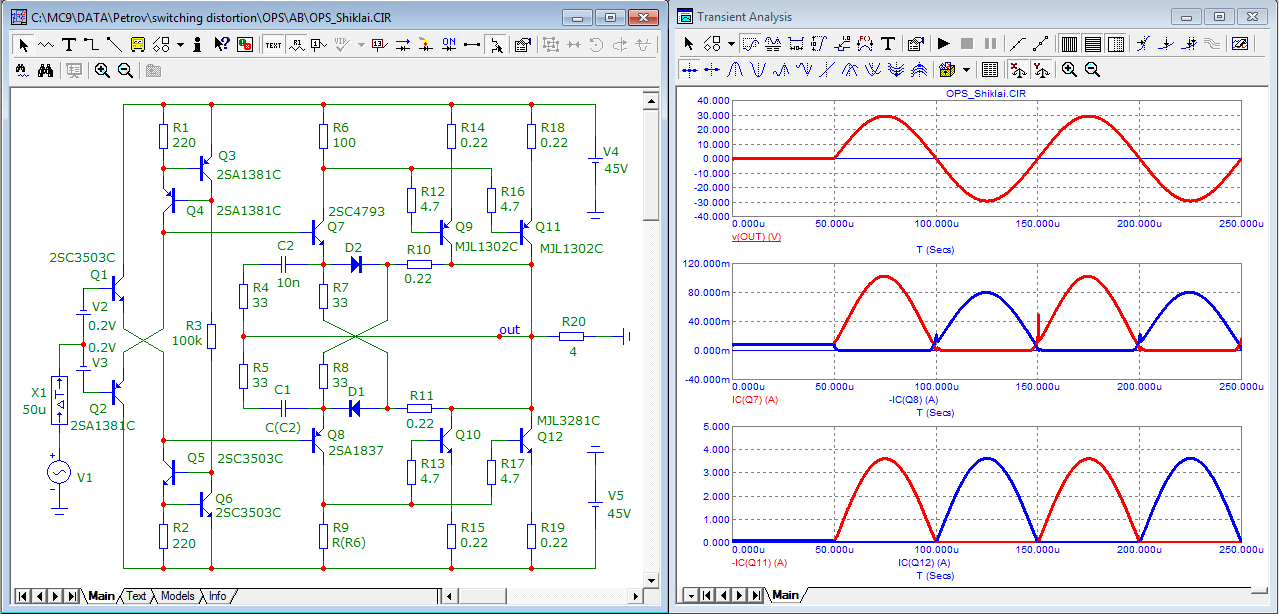Select the Text mode tool in schematic toolbar

(69, 44)
